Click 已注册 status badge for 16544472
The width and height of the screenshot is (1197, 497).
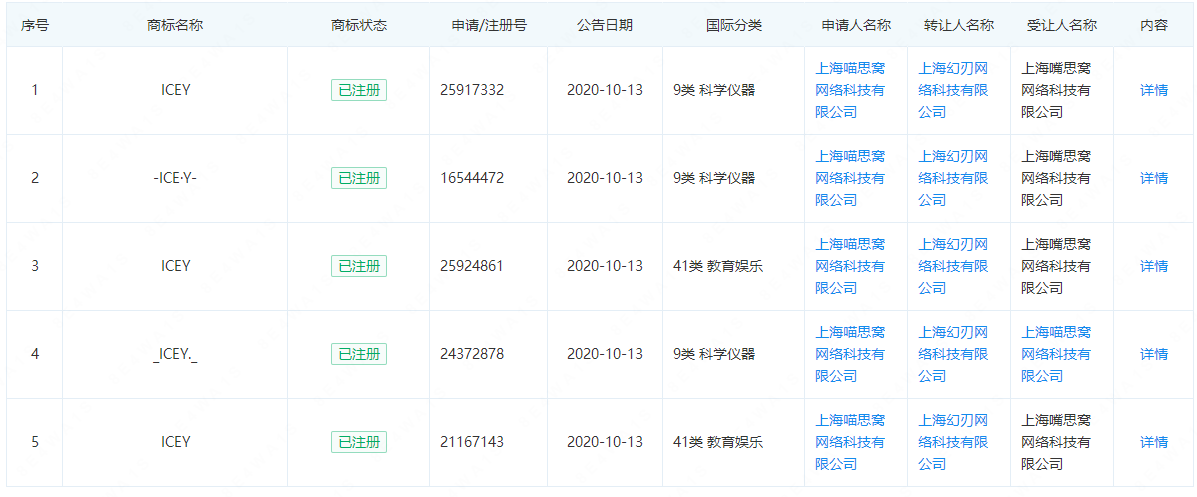359,178
